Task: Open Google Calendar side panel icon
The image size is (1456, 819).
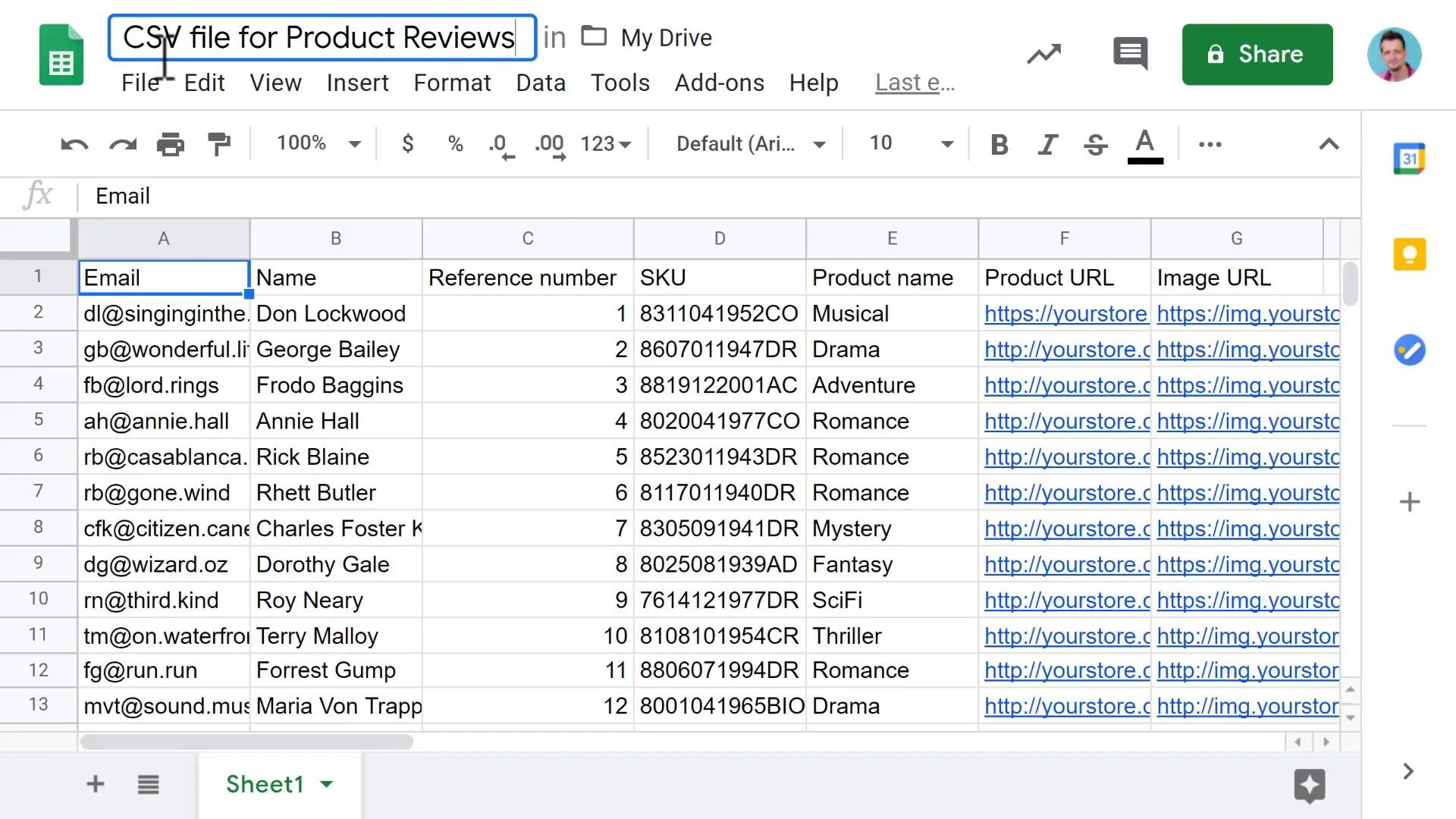Action: (x=1409, y=159)
